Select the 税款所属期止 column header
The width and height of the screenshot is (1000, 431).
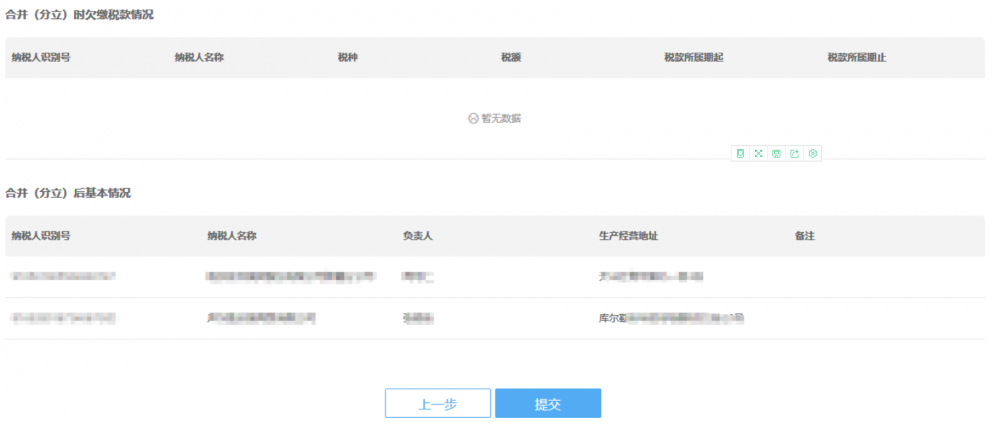click(x=856, y=58)
